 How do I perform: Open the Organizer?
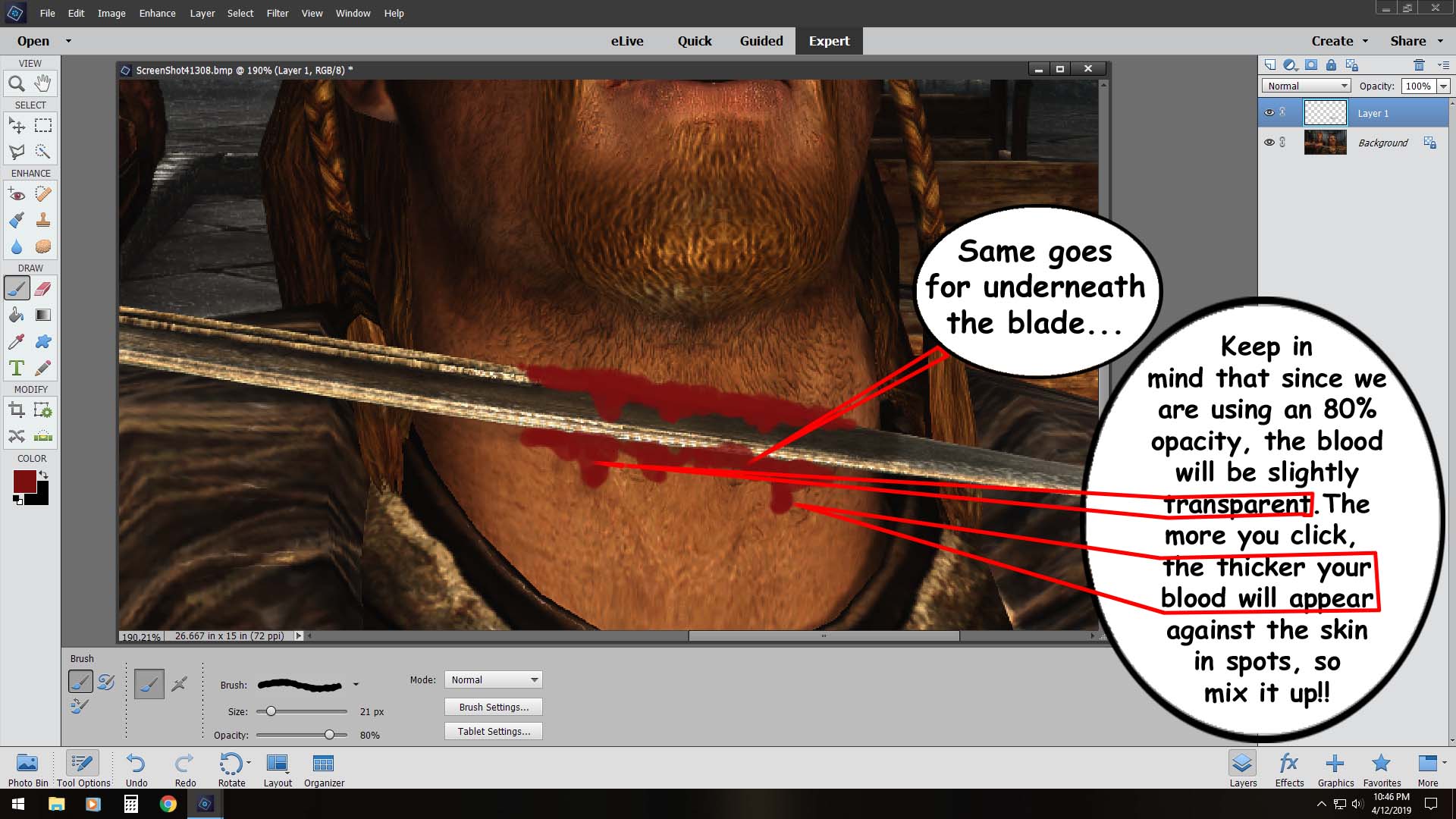[x=324, y=770]
